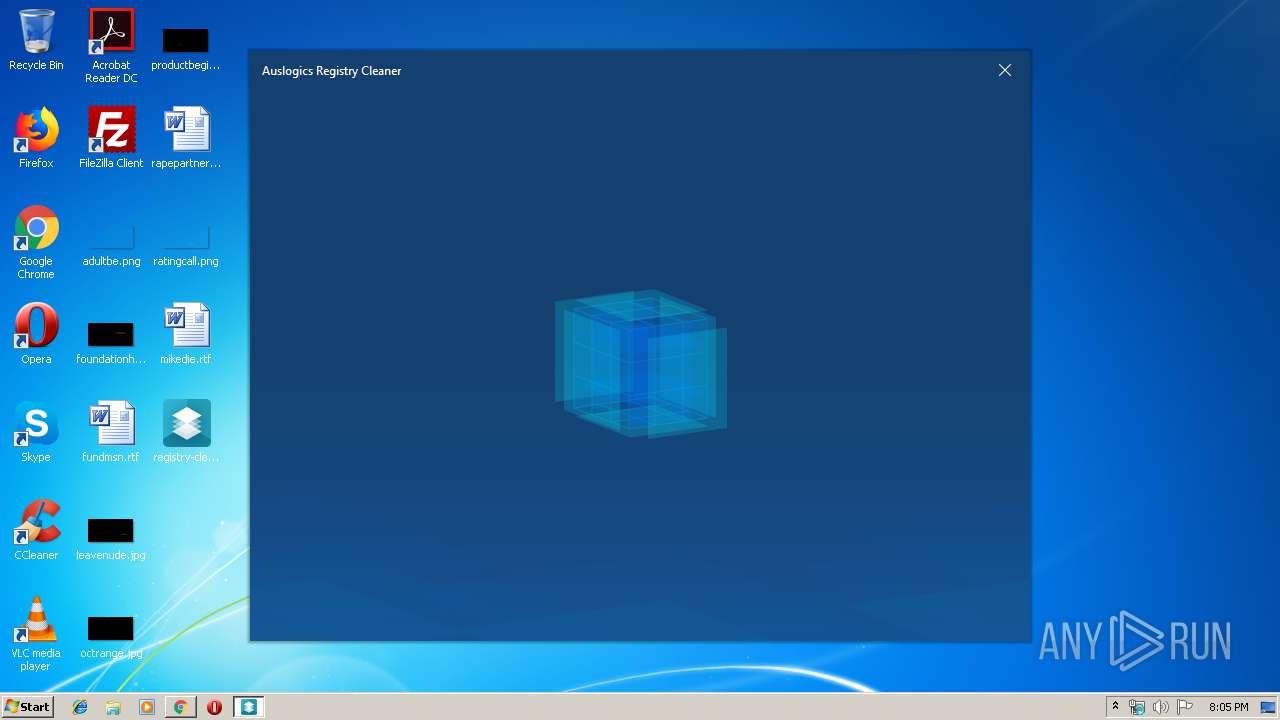Click the Show Desktop tray button

tap(1270, 707)
